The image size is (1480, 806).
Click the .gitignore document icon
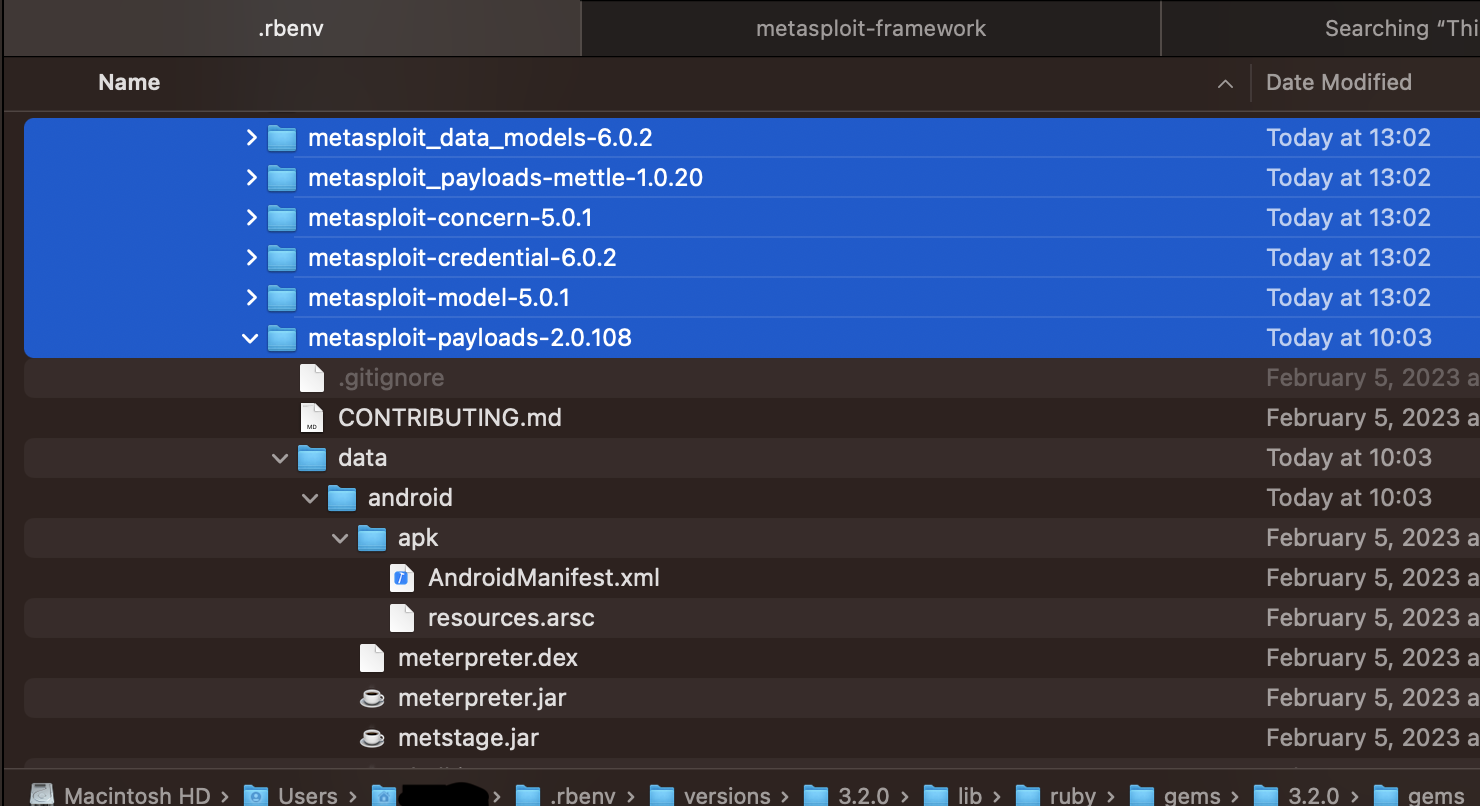[x=312, y=377]
